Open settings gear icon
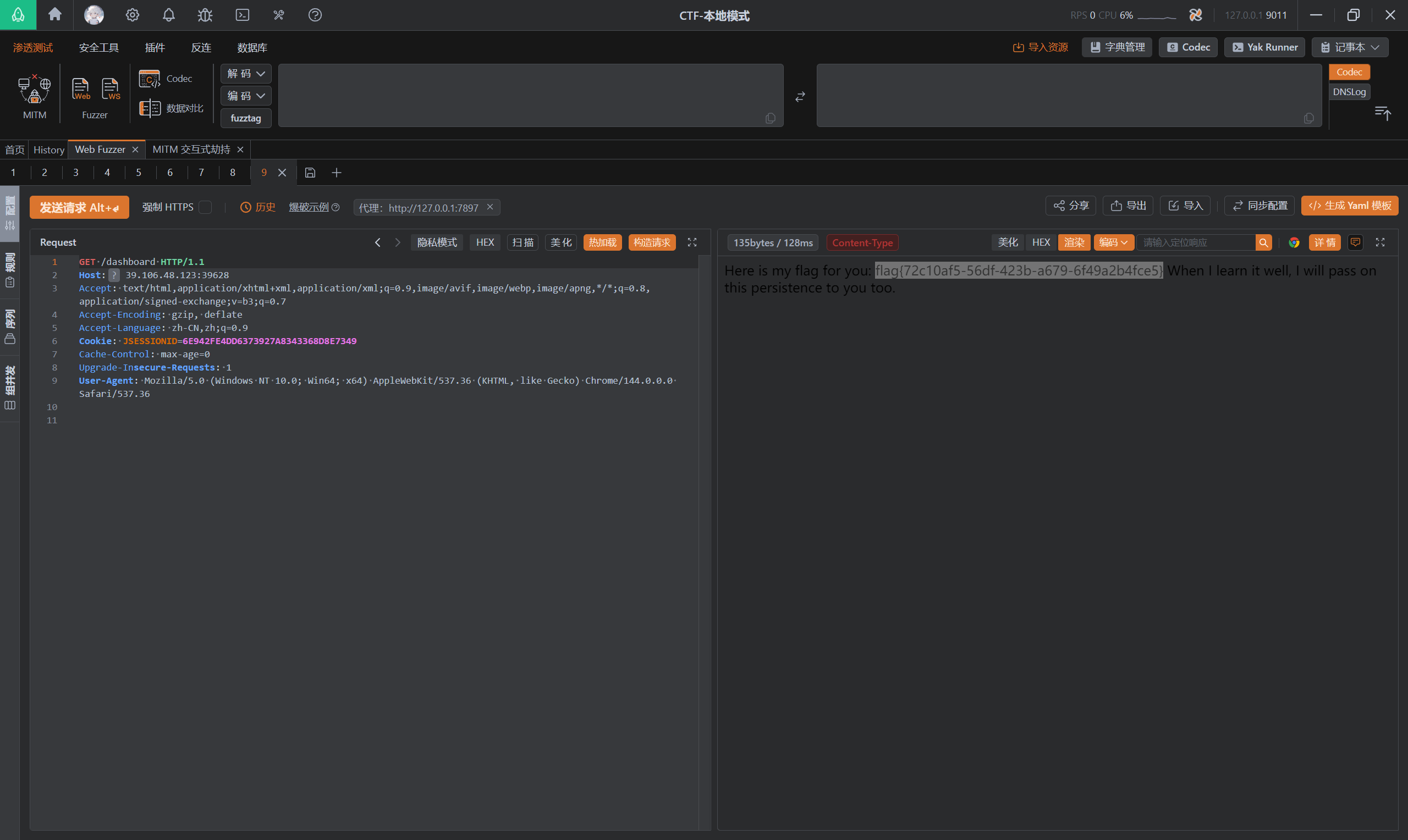This screenshot has width=1408, height=840. point(133,15)
